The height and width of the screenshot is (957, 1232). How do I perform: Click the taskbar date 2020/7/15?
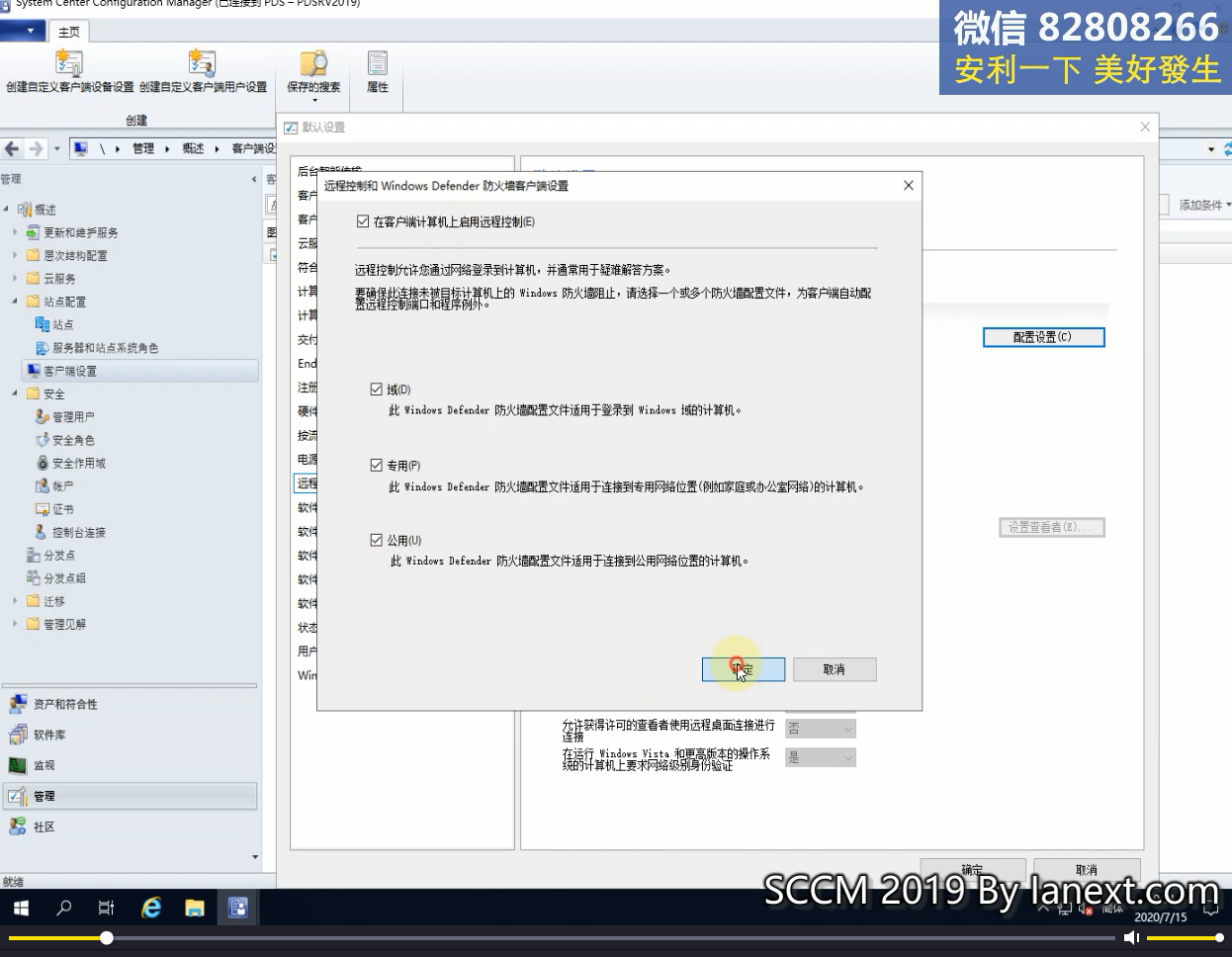(1161, 917)
